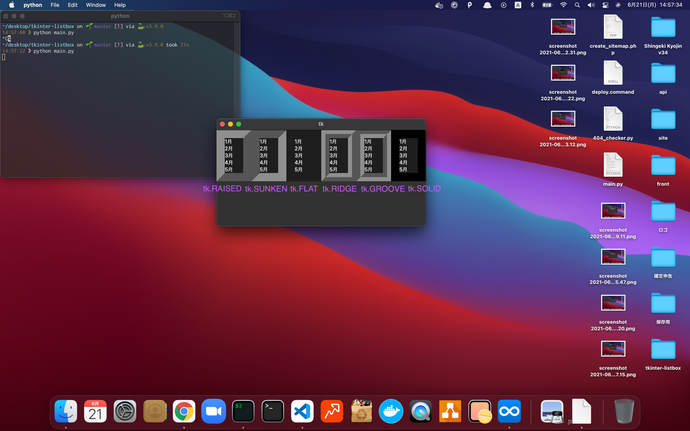Open Control Center from the menu bar
This screenshot has height=431, width=690.
click(x=605, y=5)
